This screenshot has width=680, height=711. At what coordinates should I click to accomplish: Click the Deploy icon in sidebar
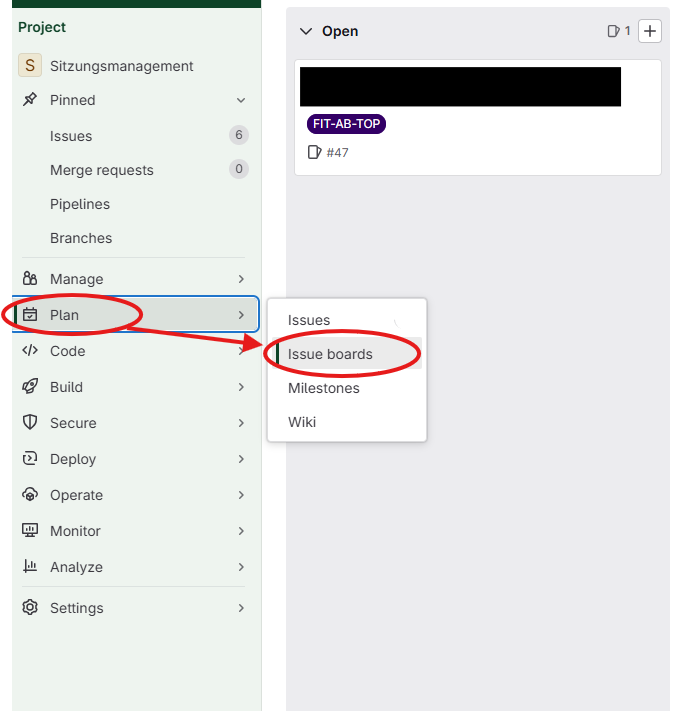(30, 458)
